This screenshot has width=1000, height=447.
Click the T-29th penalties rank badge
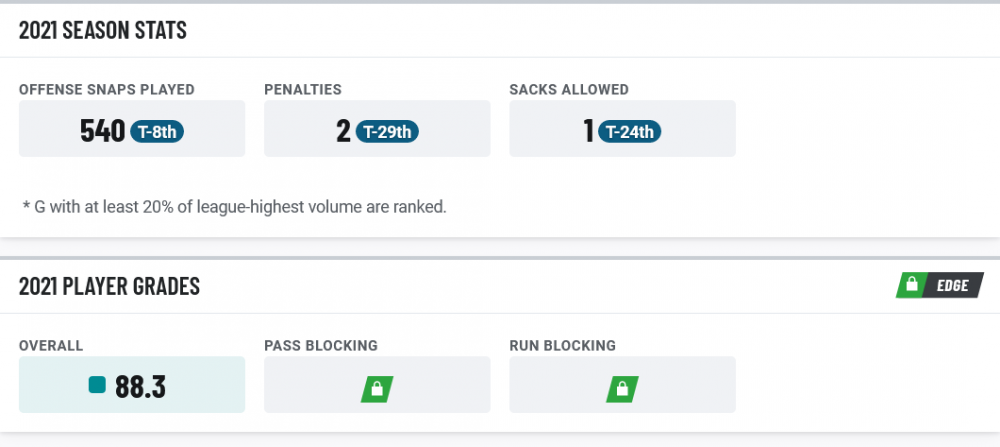387,132
